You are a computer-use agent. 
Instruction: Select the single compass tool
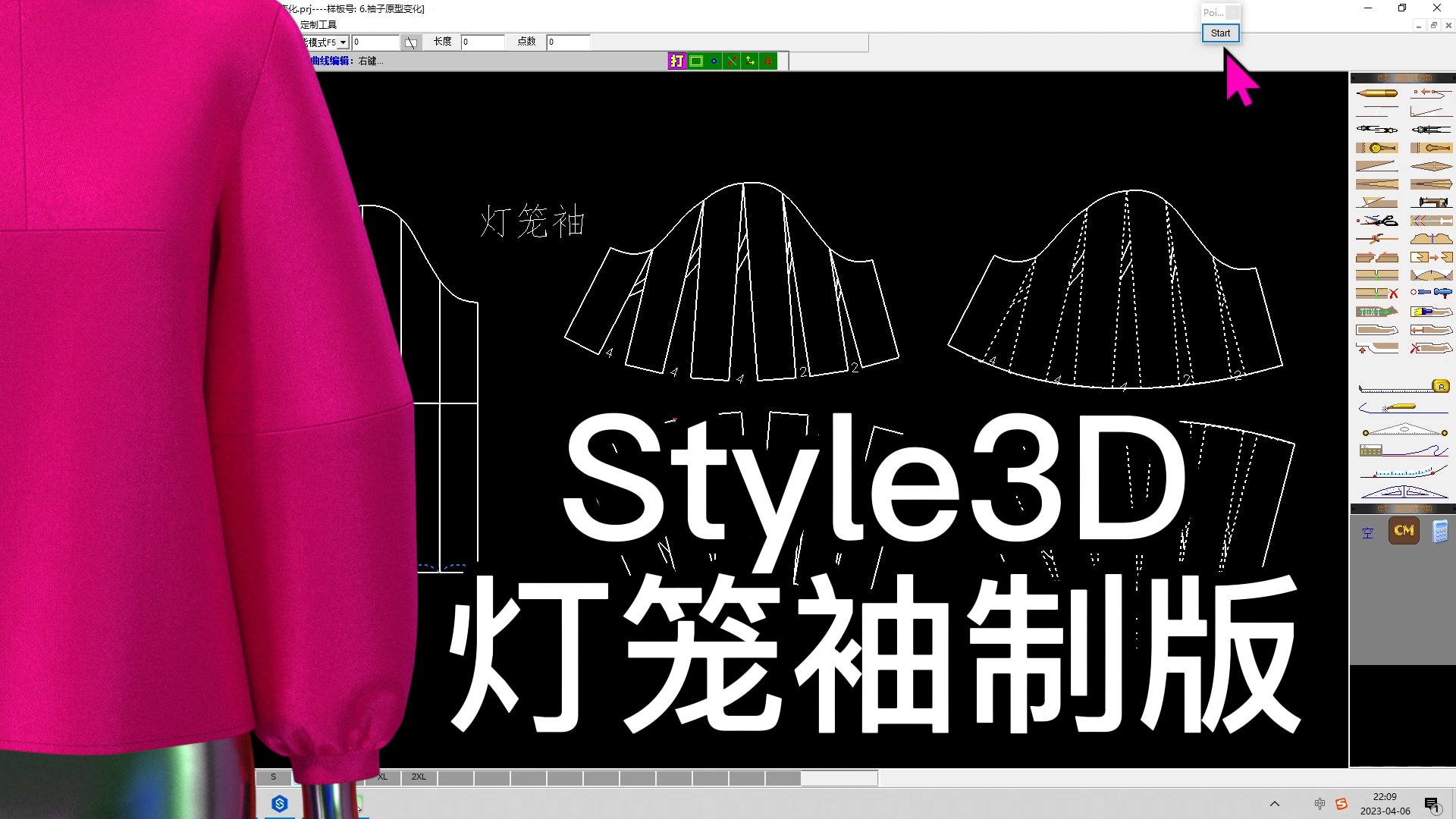pos(1431,130)
